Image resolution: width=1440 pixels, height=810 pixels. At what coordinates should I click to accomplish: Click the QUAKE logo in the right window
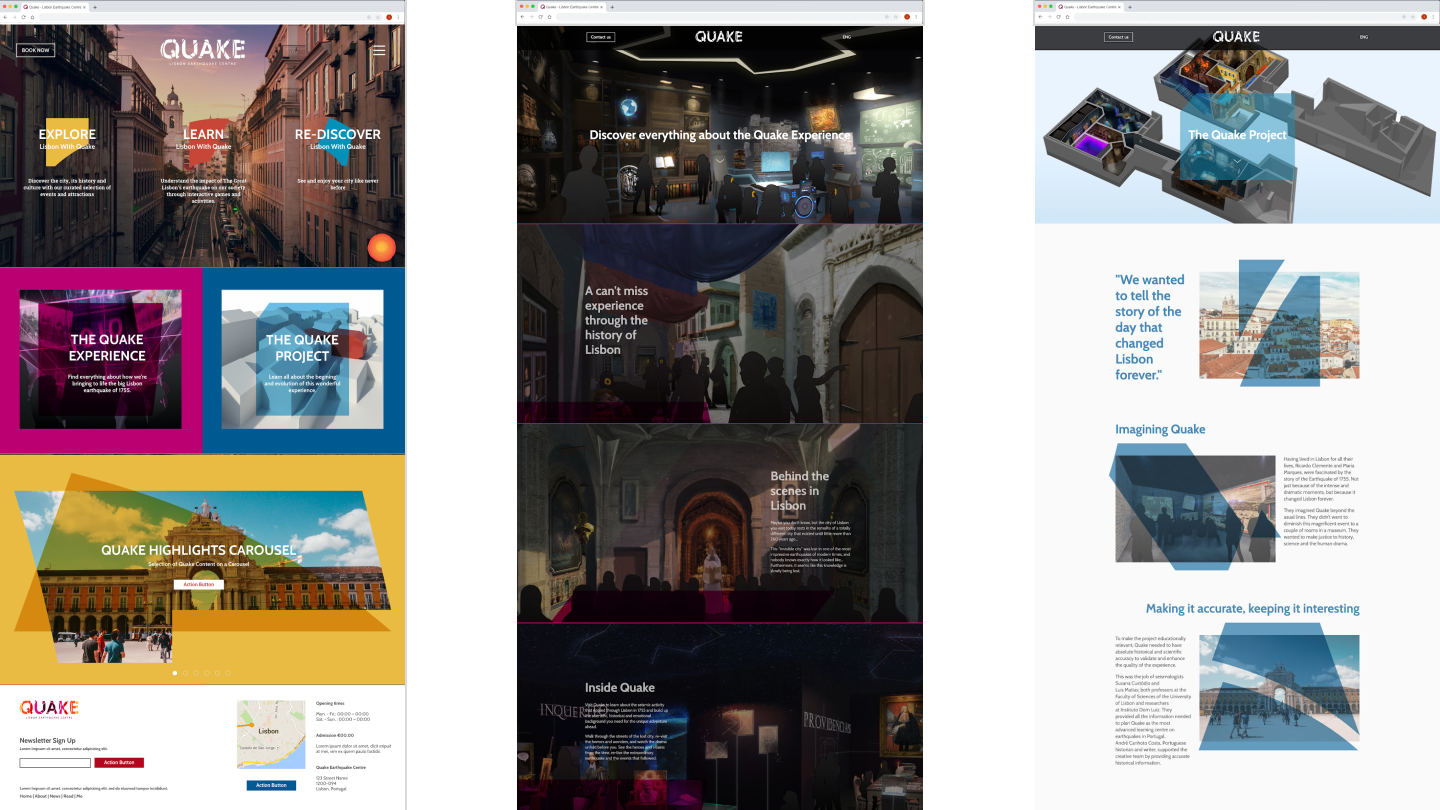(x=1237, y=37)
